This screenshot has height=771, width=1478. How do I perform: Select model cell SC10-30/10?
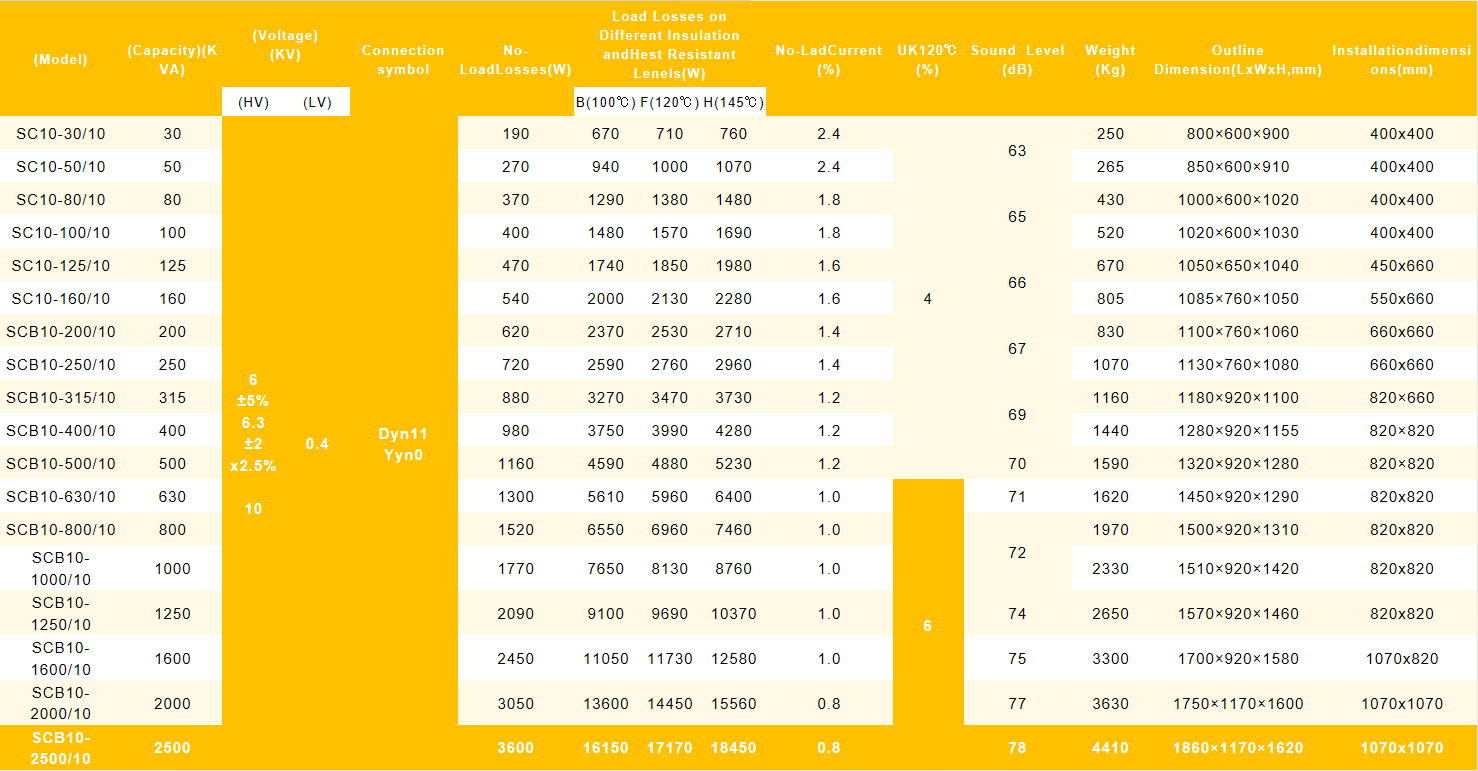(x=60, y=134)
